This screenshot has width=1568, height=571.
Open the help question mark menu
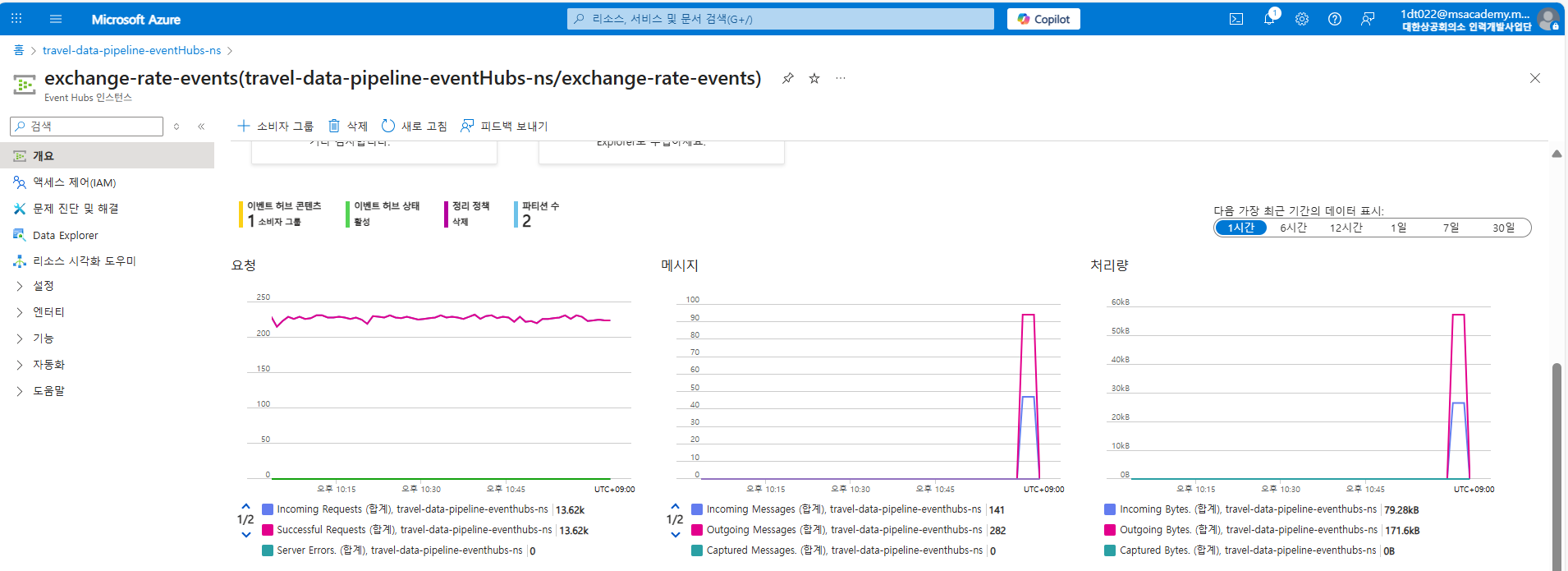(x=1335, y=19)
